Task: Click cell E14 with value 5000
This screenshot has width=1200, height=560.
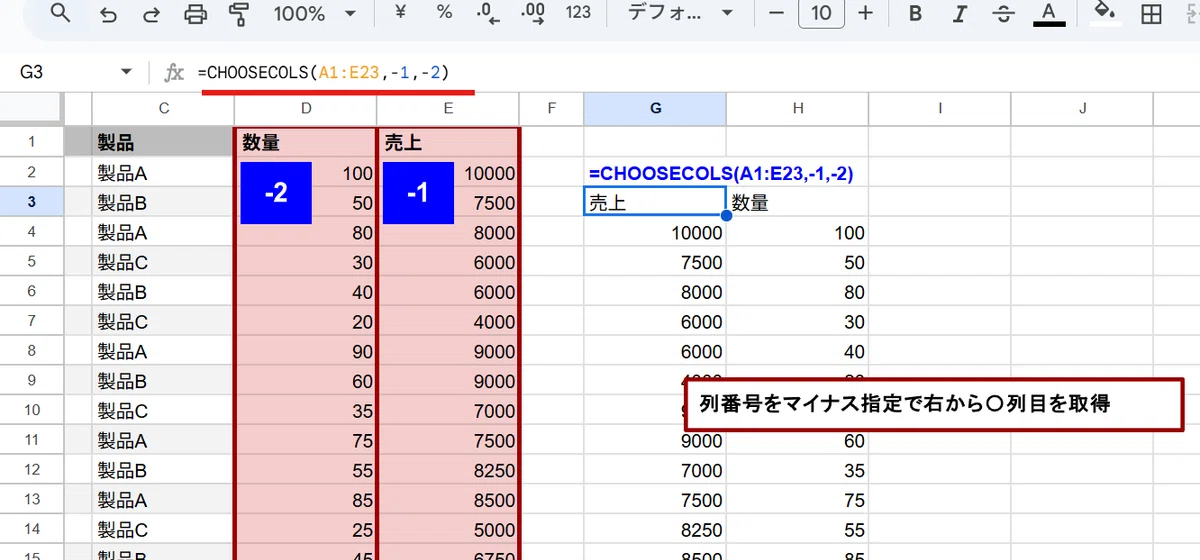Action: pos(448,531)
